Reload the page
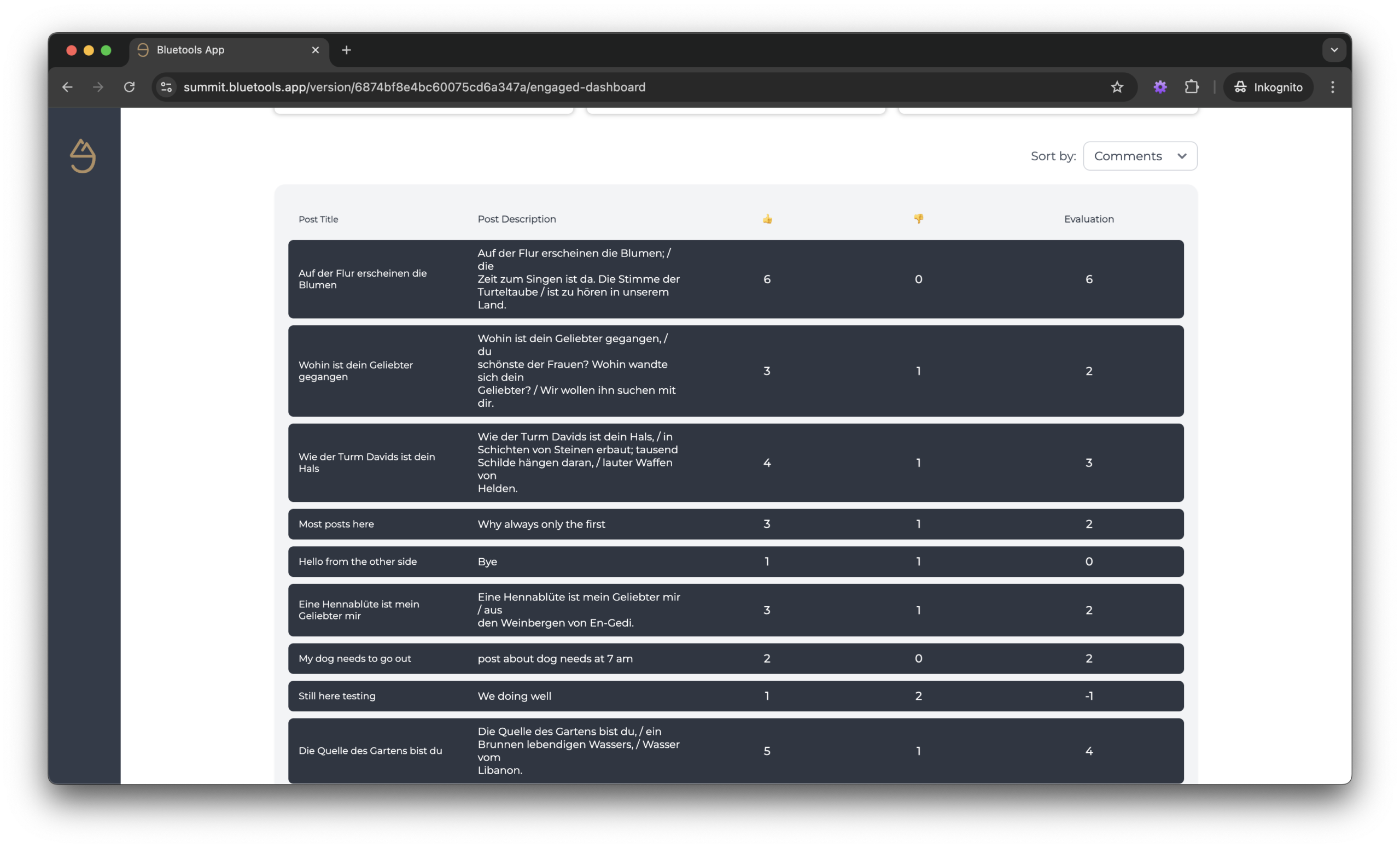Image resolution: width=1400 pixels, height=848 pixels. pyautogui.click(x=130, y=87)
